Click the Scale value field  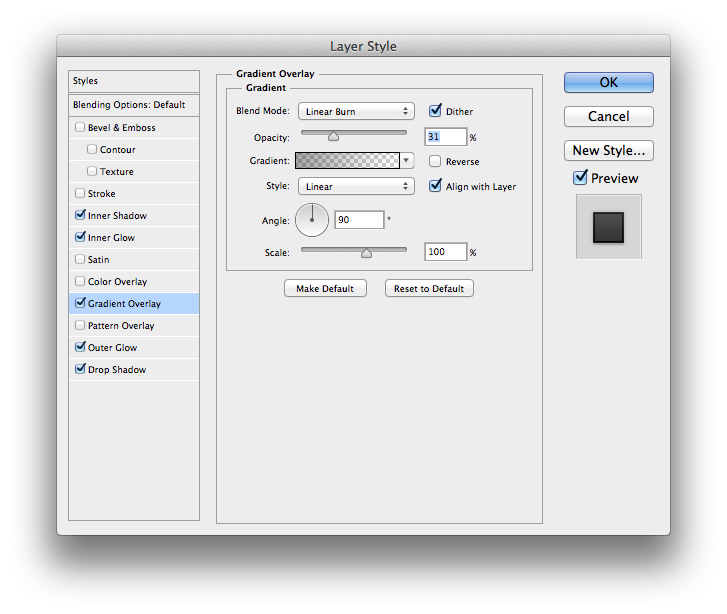tap(446, 252)
